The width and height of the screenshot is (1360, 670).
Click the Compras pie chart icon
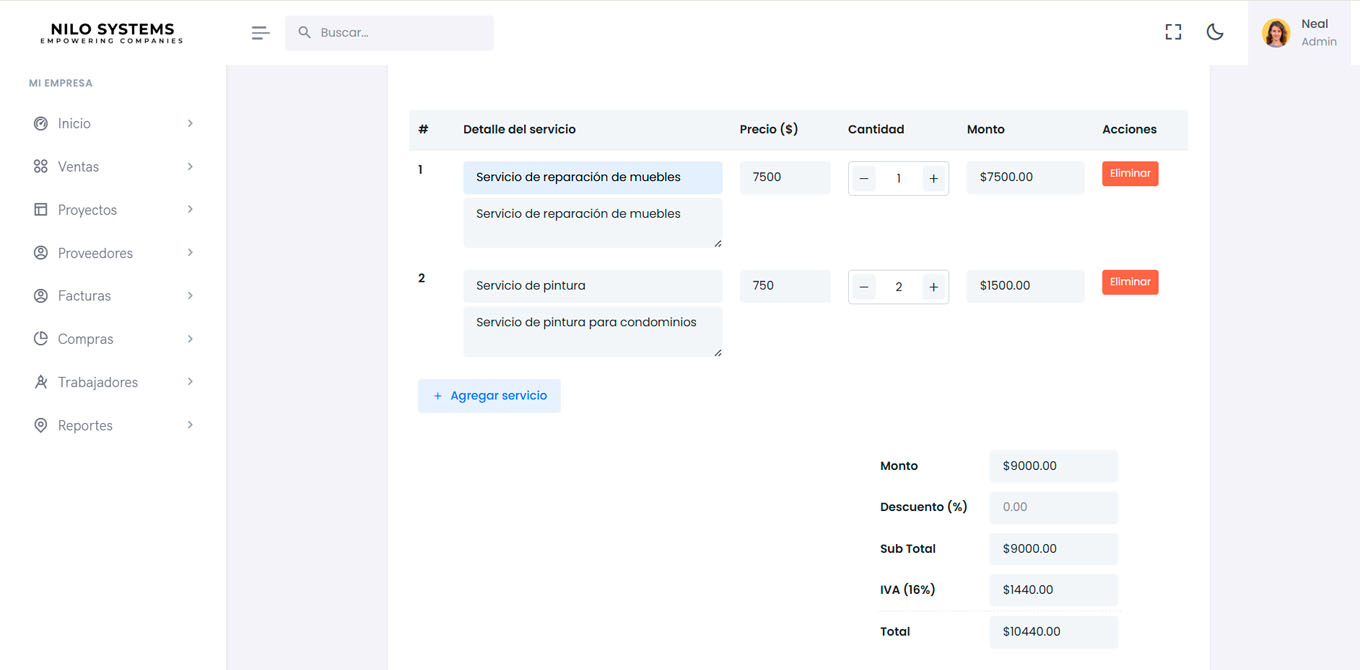pos(41,339)
